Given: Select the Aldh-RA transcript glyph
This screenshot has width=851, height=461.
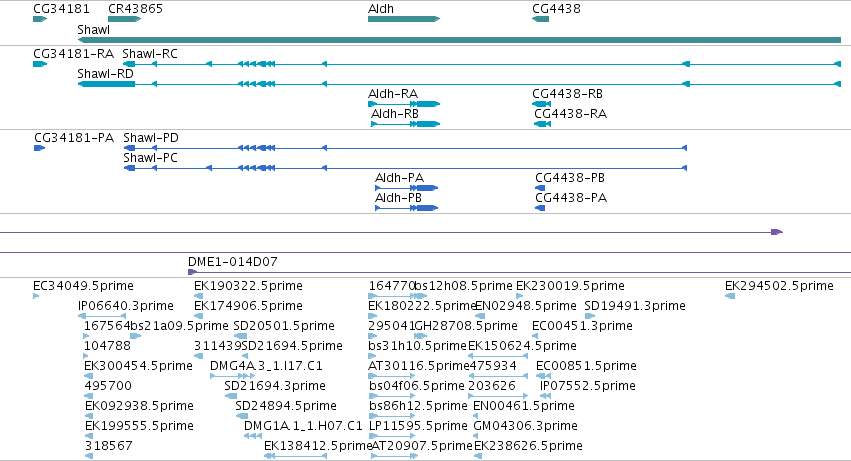Looking at the screenshot, I should pyautogui.click(x=404, y=104).
